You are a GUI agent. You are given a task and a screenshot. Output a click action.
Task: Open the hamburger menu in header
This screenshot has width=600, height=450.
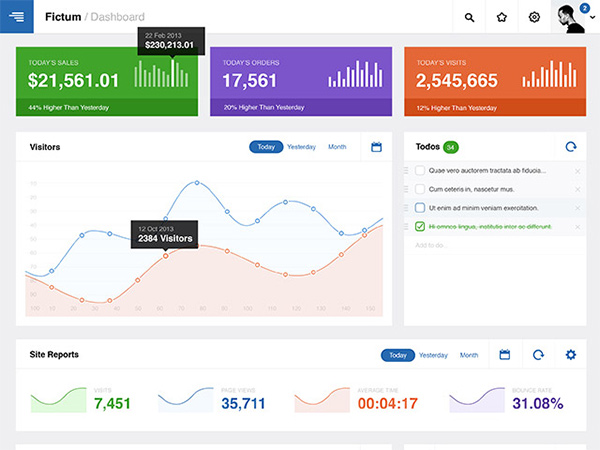pos(17,16)
